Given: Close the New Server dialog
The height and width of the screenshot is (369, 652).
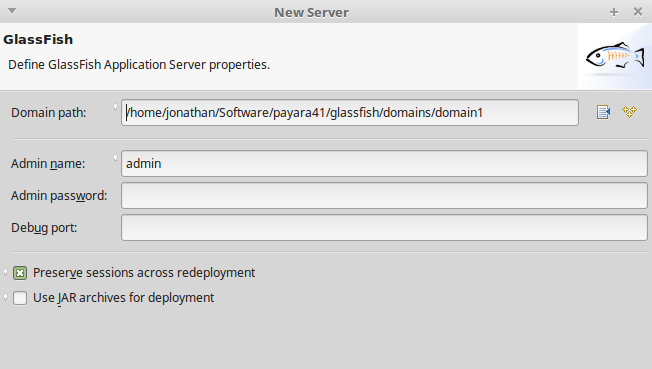Looking at the screenshot, I should click(638, 12).
